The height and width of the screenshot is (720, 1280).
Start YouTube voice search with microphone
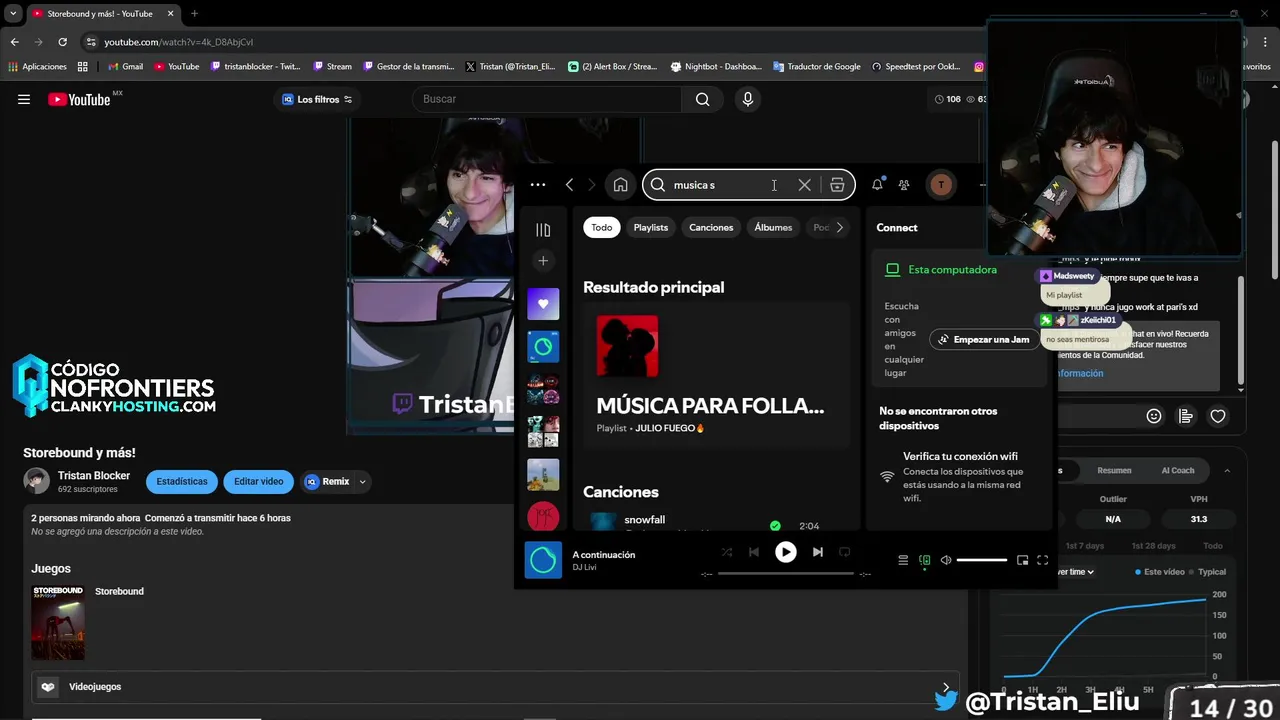[747, 99]
